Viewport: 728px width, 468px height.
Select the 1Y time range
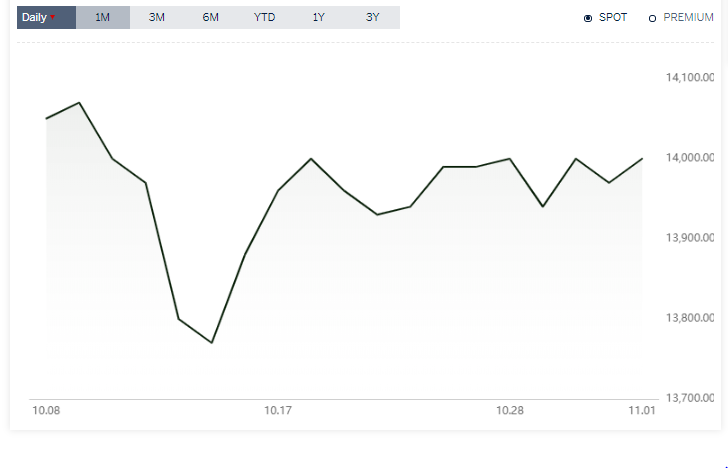click(x=318, y=18)
